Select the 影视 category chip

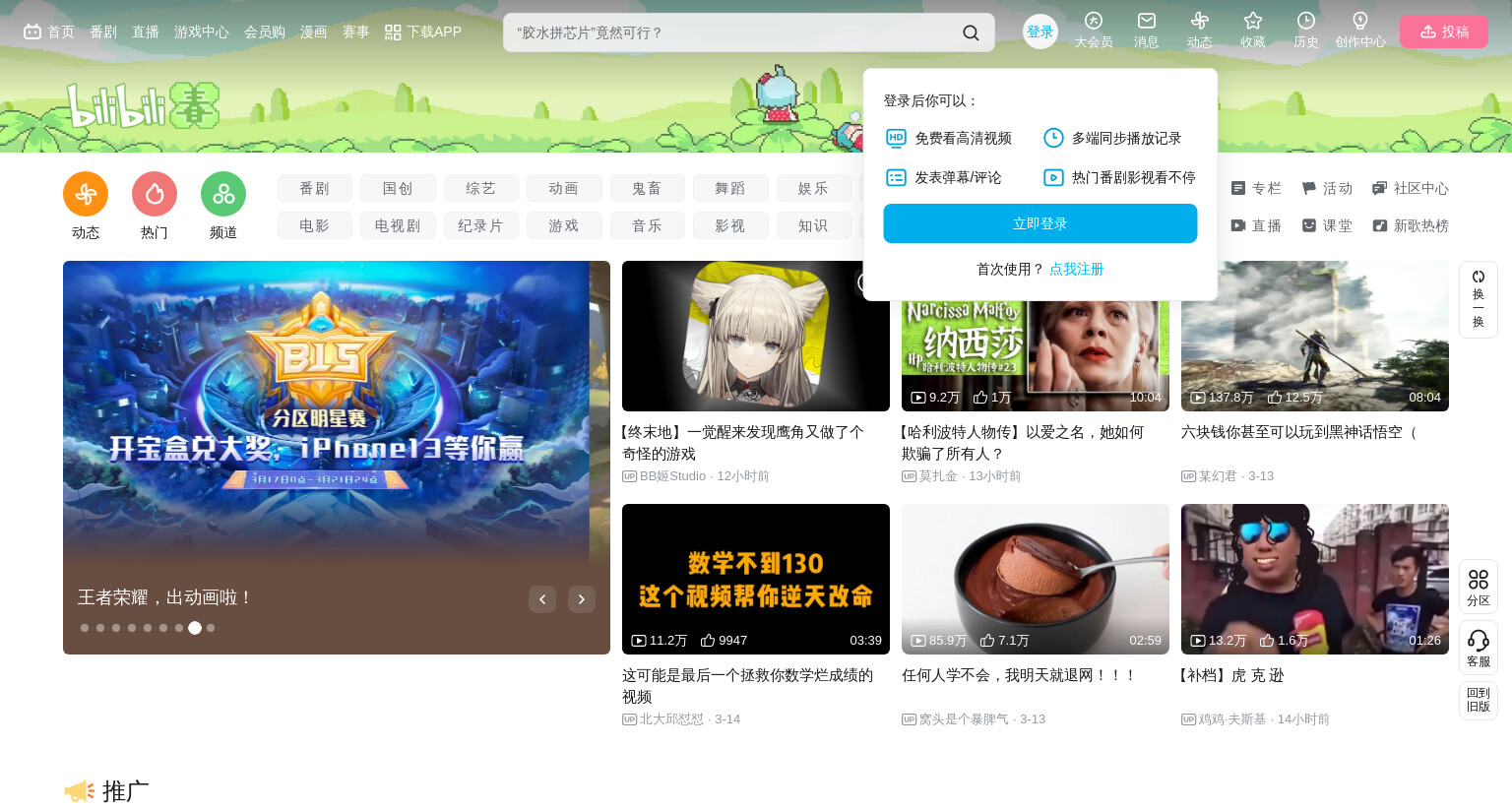[730, 225]
